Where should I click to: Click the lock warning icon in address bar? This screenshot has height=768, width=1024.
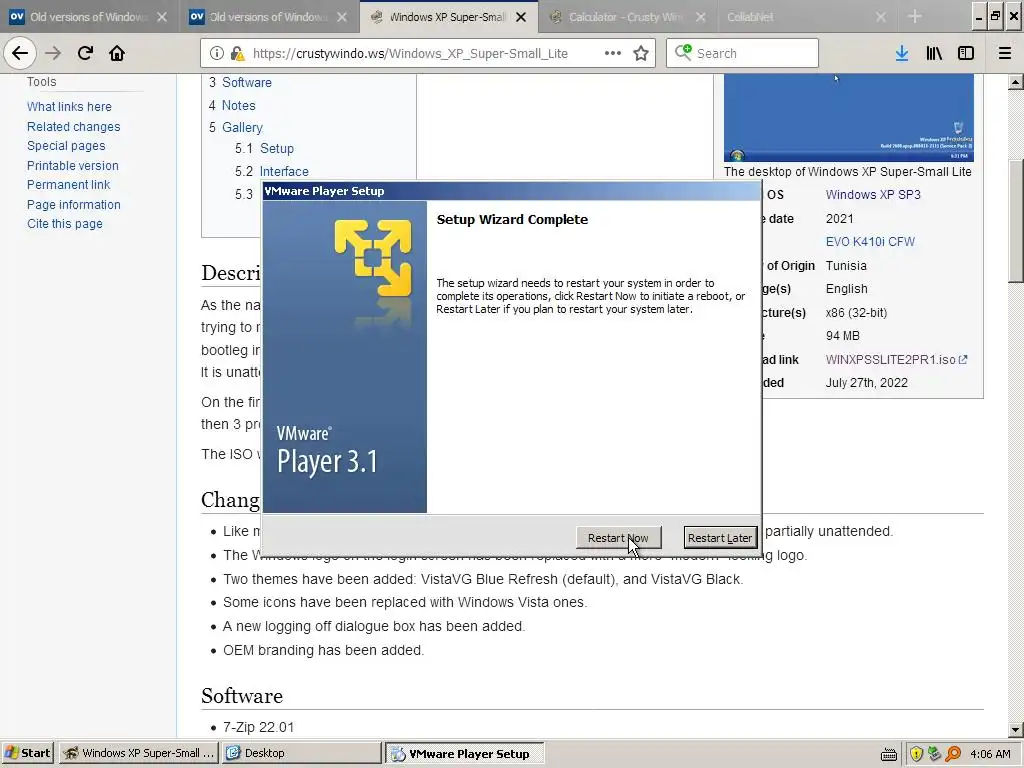click(238, 54)
